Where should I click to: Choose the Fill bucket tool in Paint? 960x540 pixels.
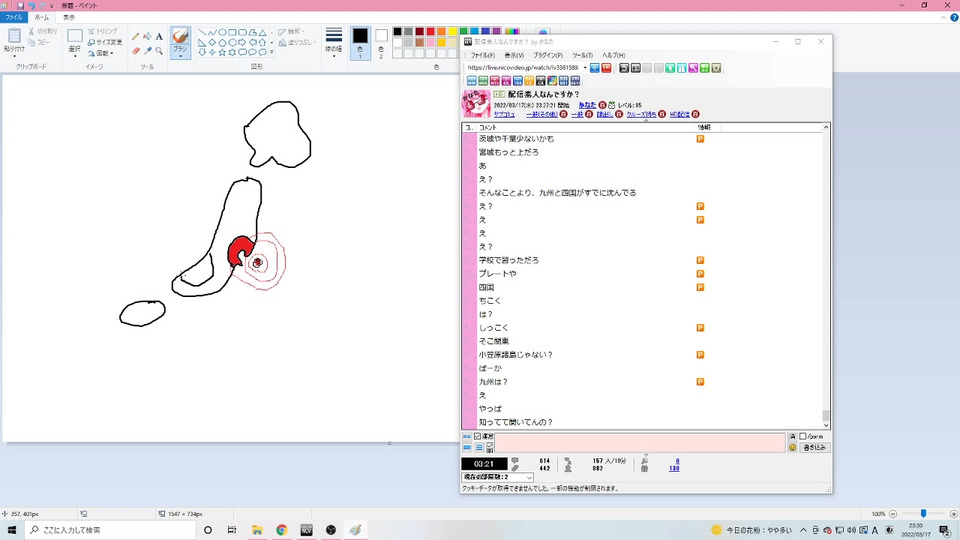coord(147,37)
